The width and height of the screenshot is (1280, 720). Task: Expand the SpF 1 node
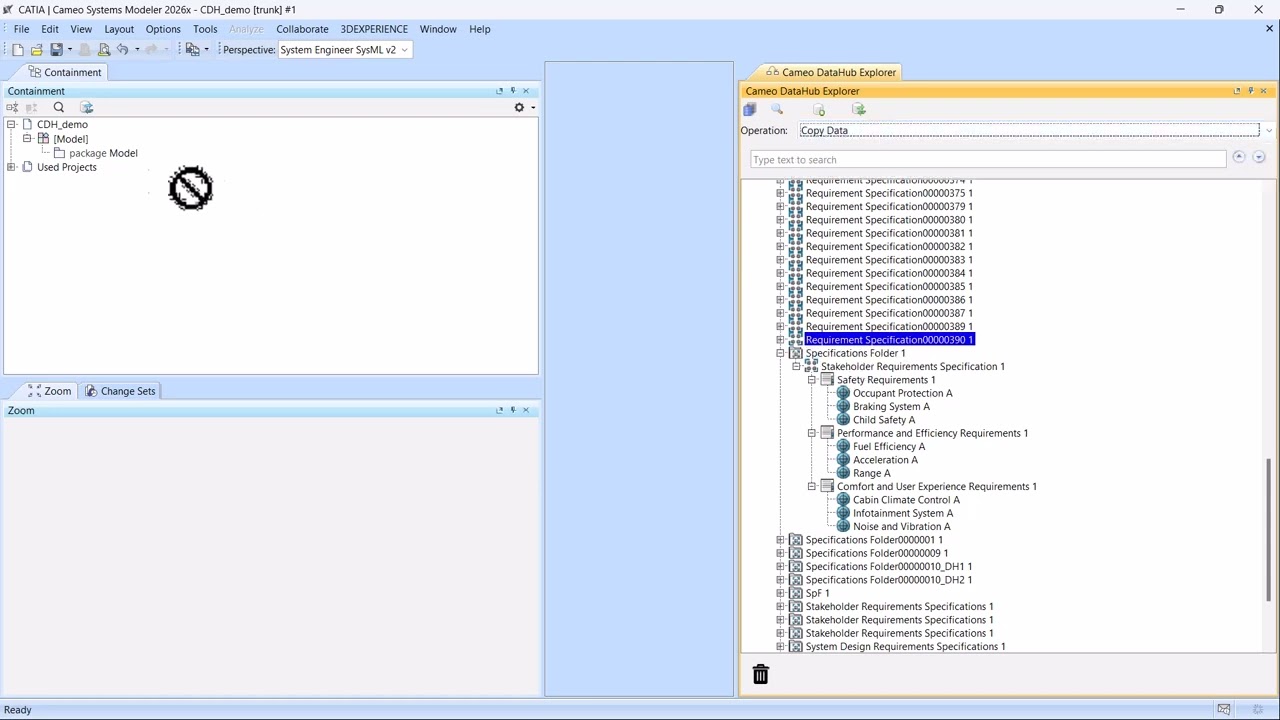pos(780,593)
